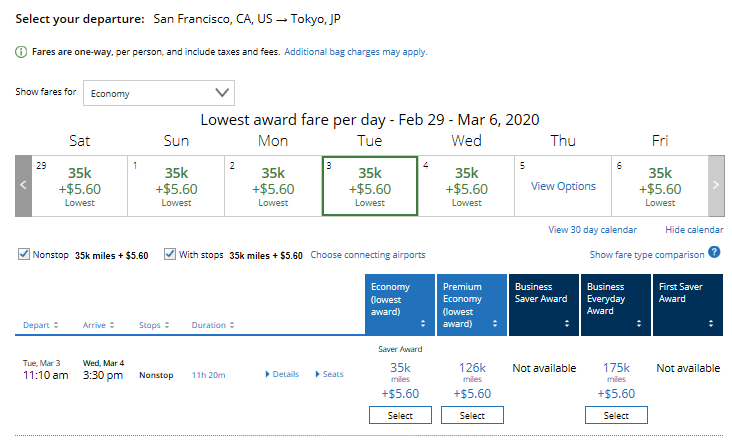Open View 30 day calendar link

point(592,230)
